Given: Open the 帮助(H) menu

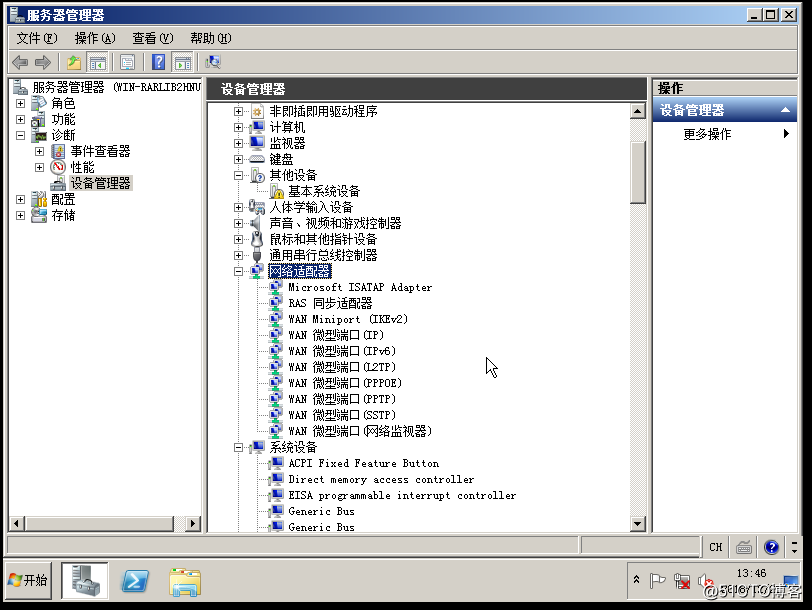Looking at the screenshot, I should click(x=211, y=38).
